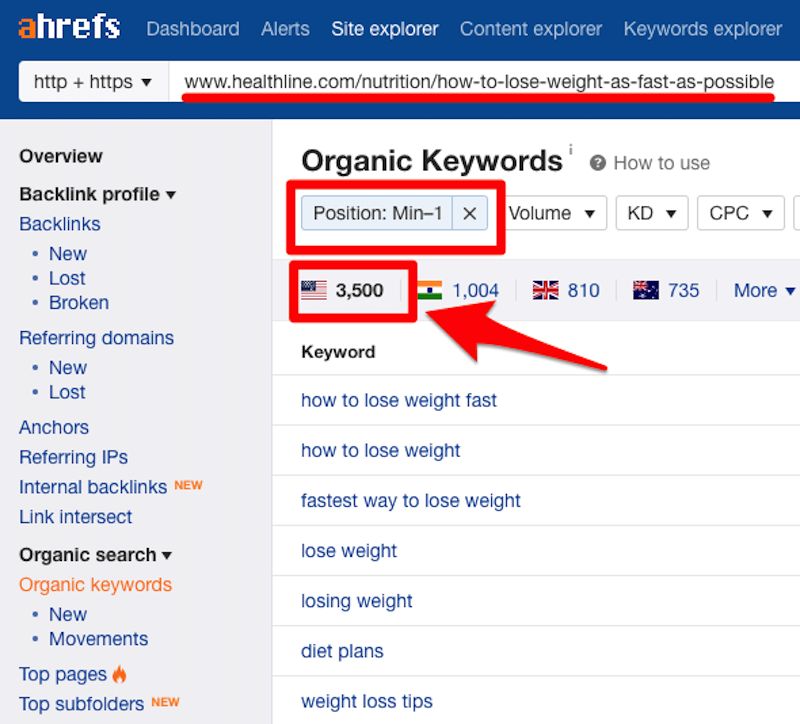Click the ahrefs logo

(69, 28)
